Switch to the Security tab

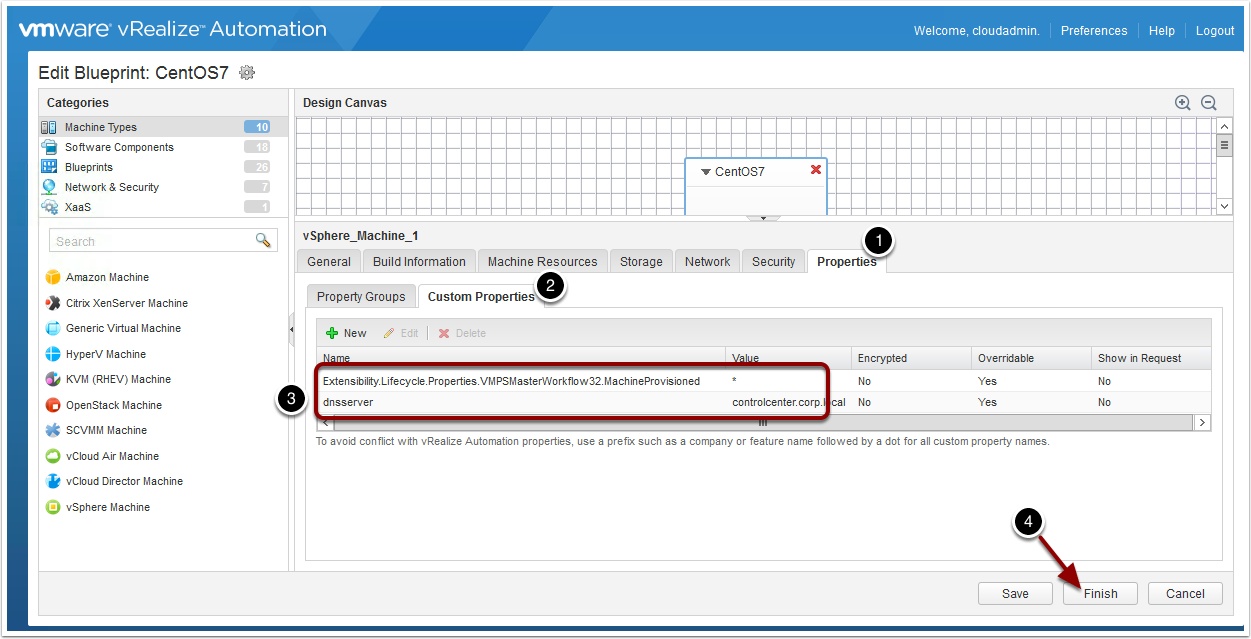(x=773, y=261)
